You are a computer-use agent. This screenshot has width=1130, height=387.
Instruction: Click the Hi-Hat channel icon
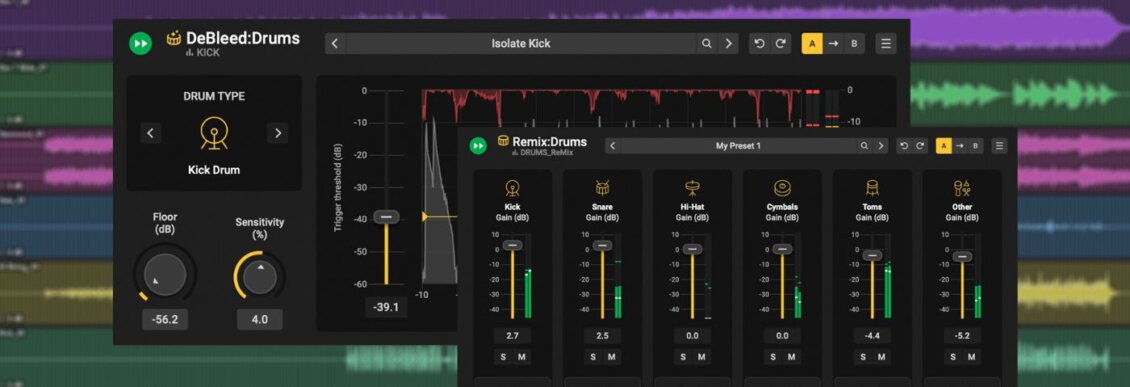(693, 188)
